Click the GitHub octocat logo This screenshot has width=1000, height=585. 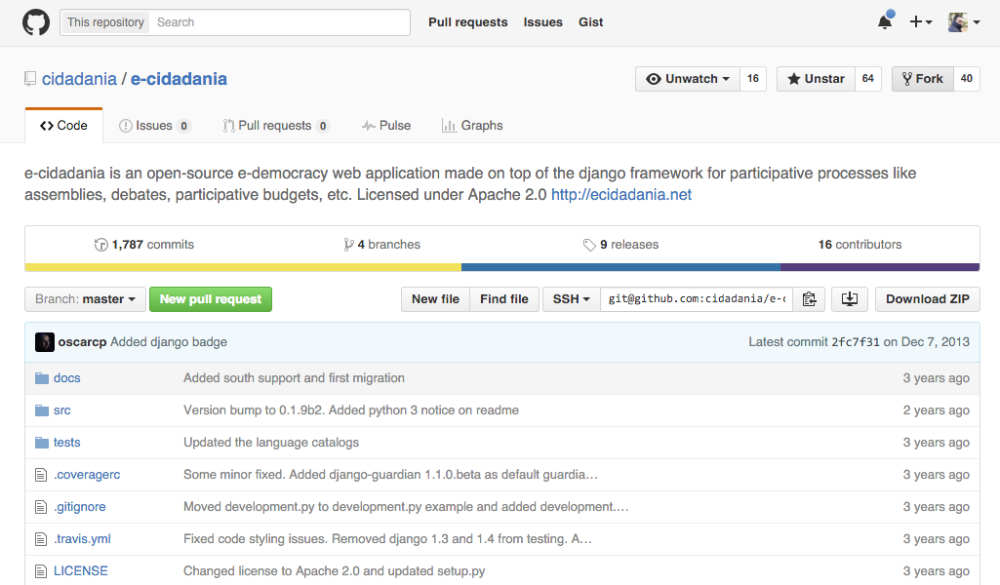tap(36, 22)
